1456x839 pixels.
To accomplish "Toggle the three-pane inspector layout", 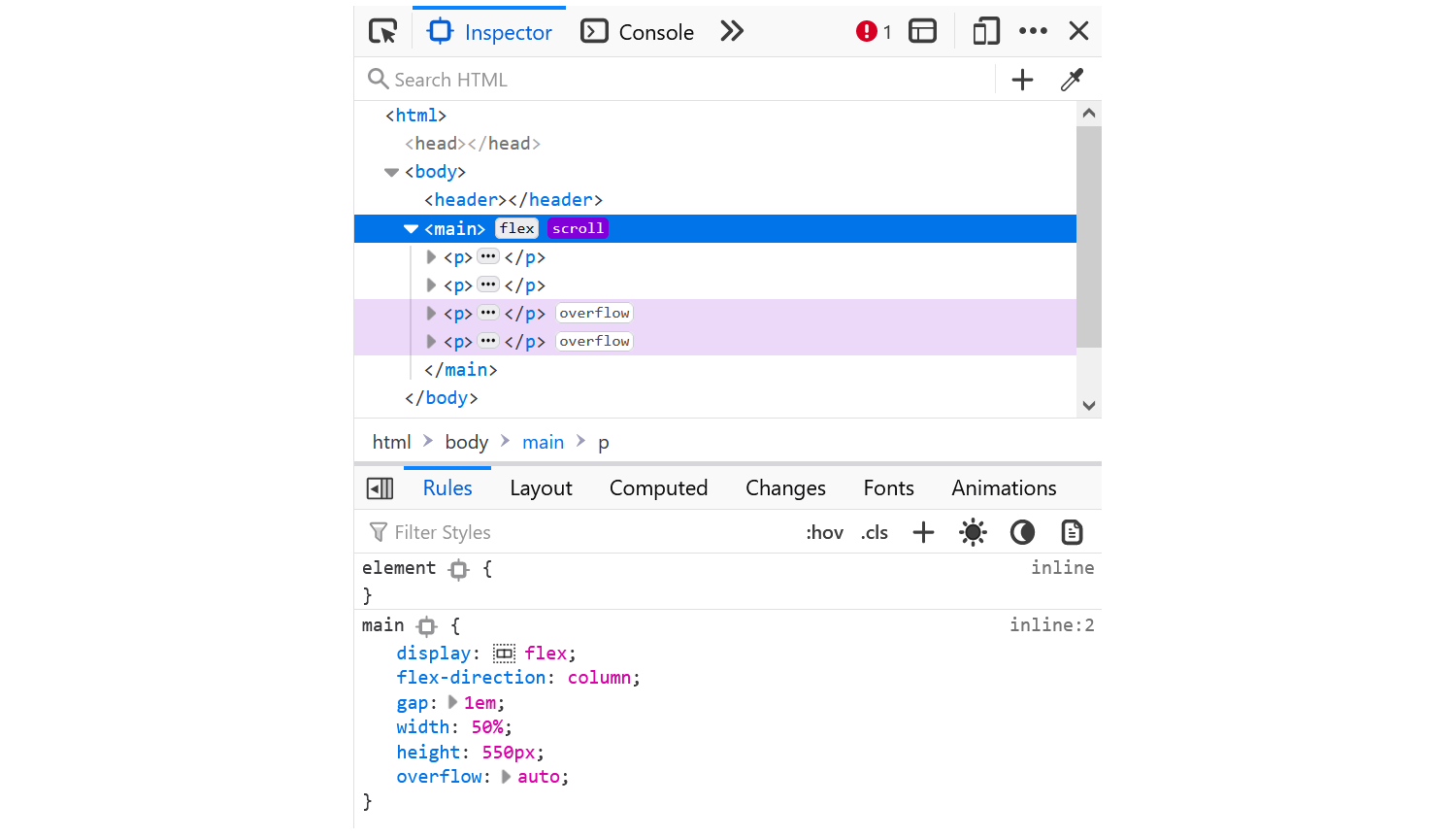I will [922, 31].
